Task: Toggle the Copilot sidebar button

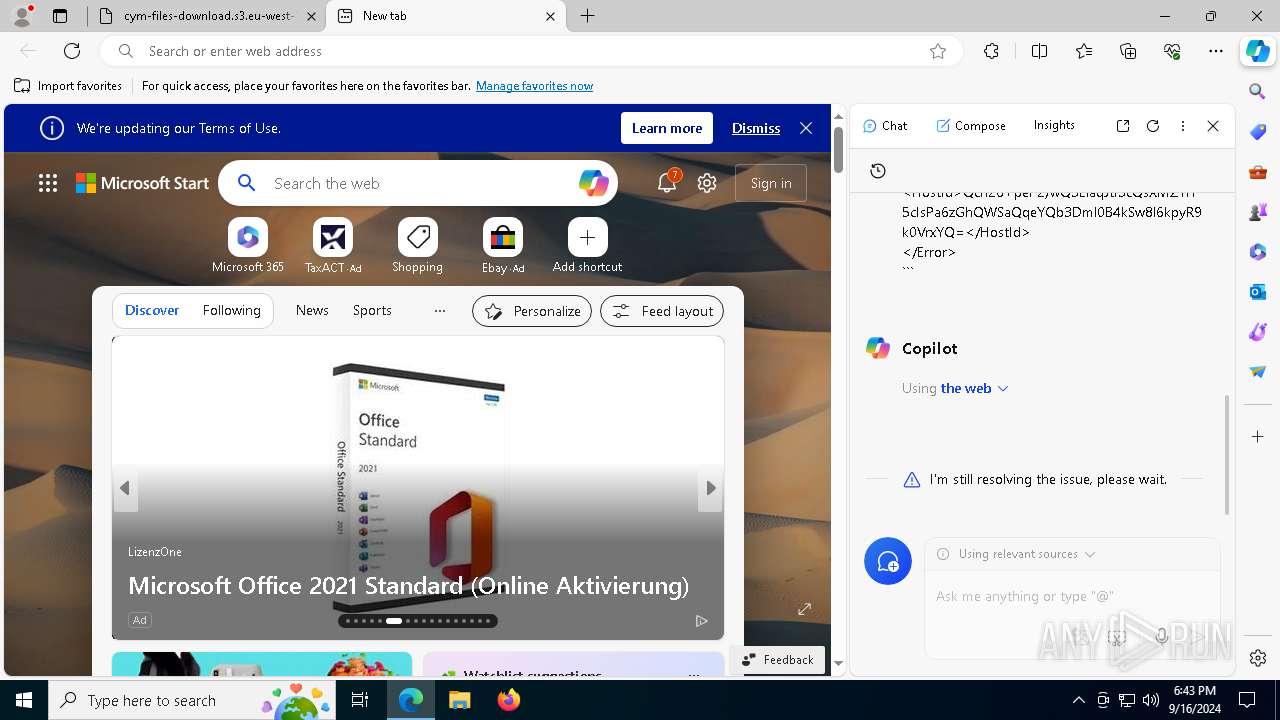Action: (1257, 51)
